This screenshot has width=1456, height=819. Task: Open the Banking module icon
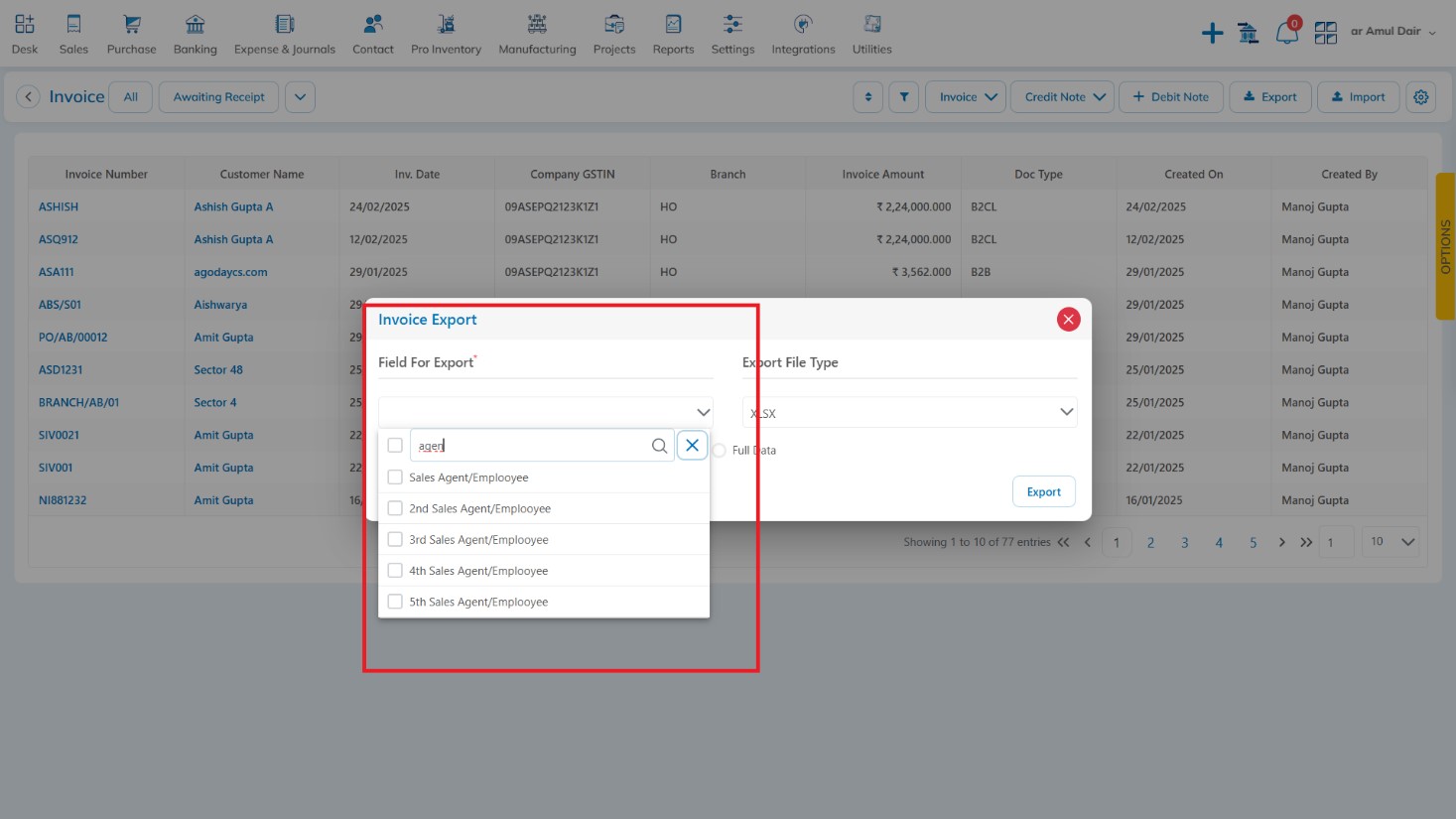point(196,24)
